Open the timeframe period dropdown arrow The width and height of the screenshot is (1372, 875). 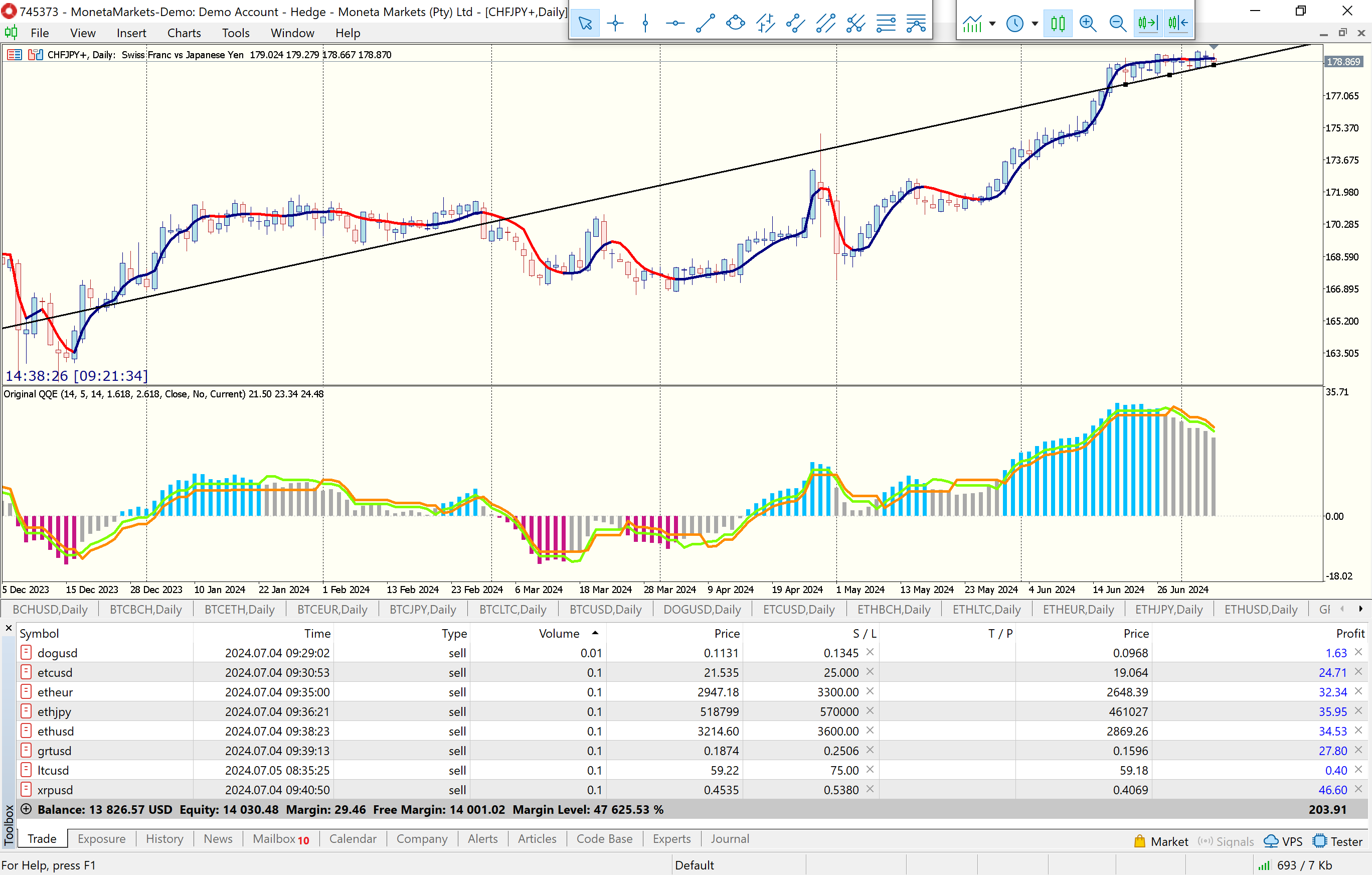coord(1035,24)
